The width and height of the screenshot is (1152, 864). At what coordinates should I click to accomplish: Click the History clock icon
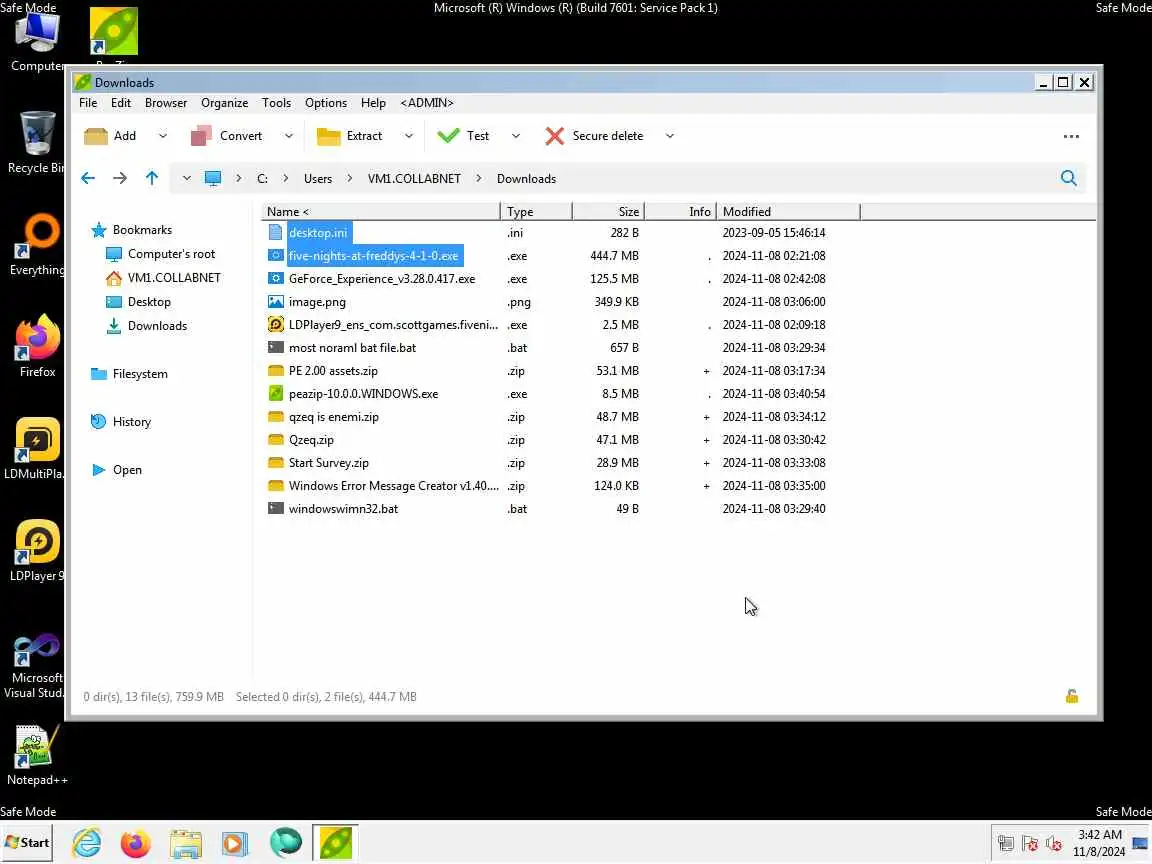point(98,422)
